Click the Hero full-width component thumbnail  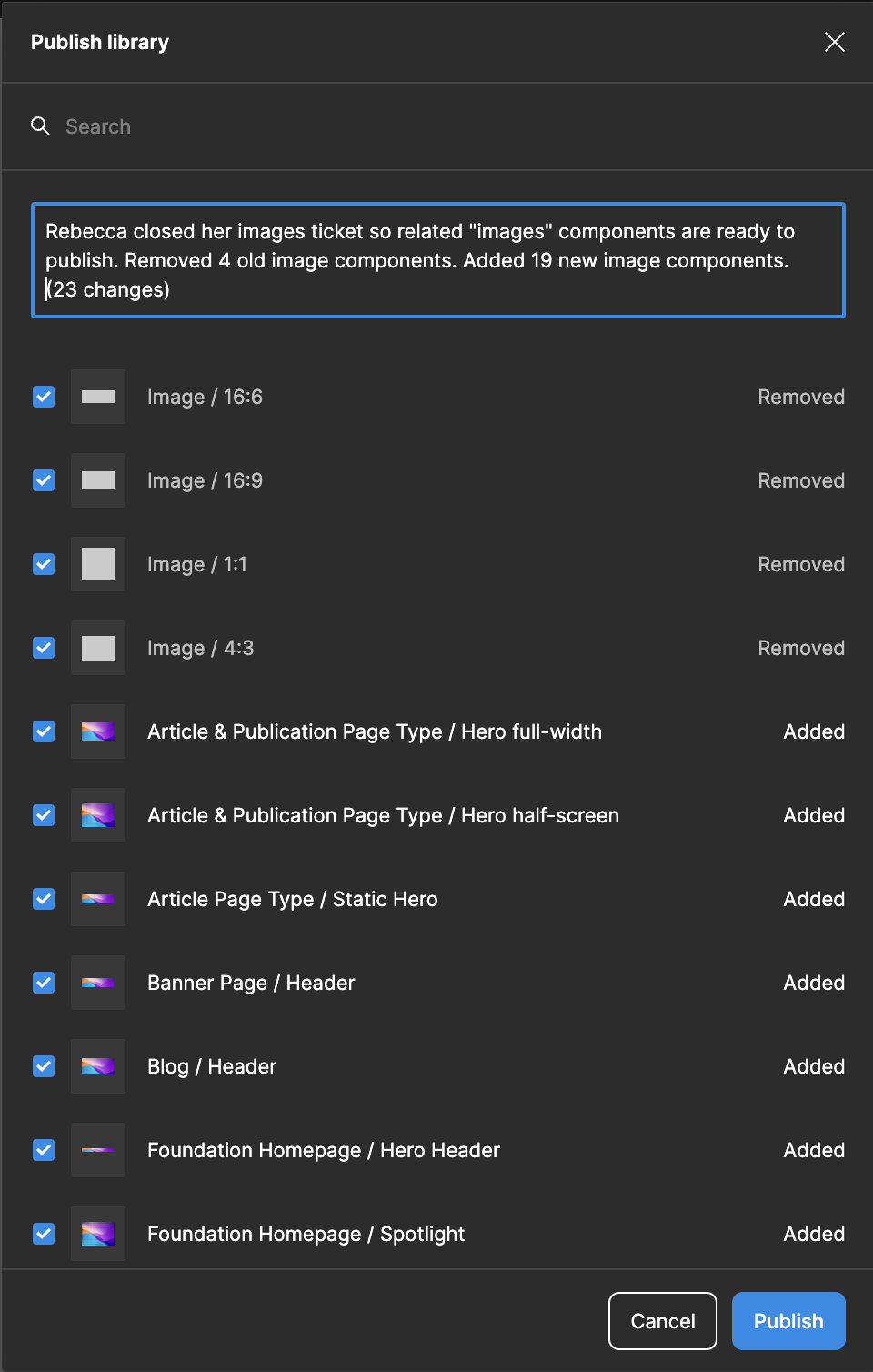(x=97, y=731)
